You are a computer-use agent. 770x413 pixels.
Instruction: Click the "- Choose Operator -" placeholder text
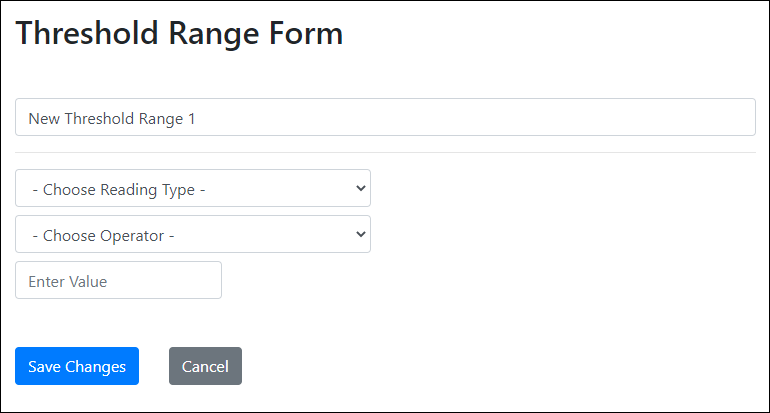click(104, 236)
